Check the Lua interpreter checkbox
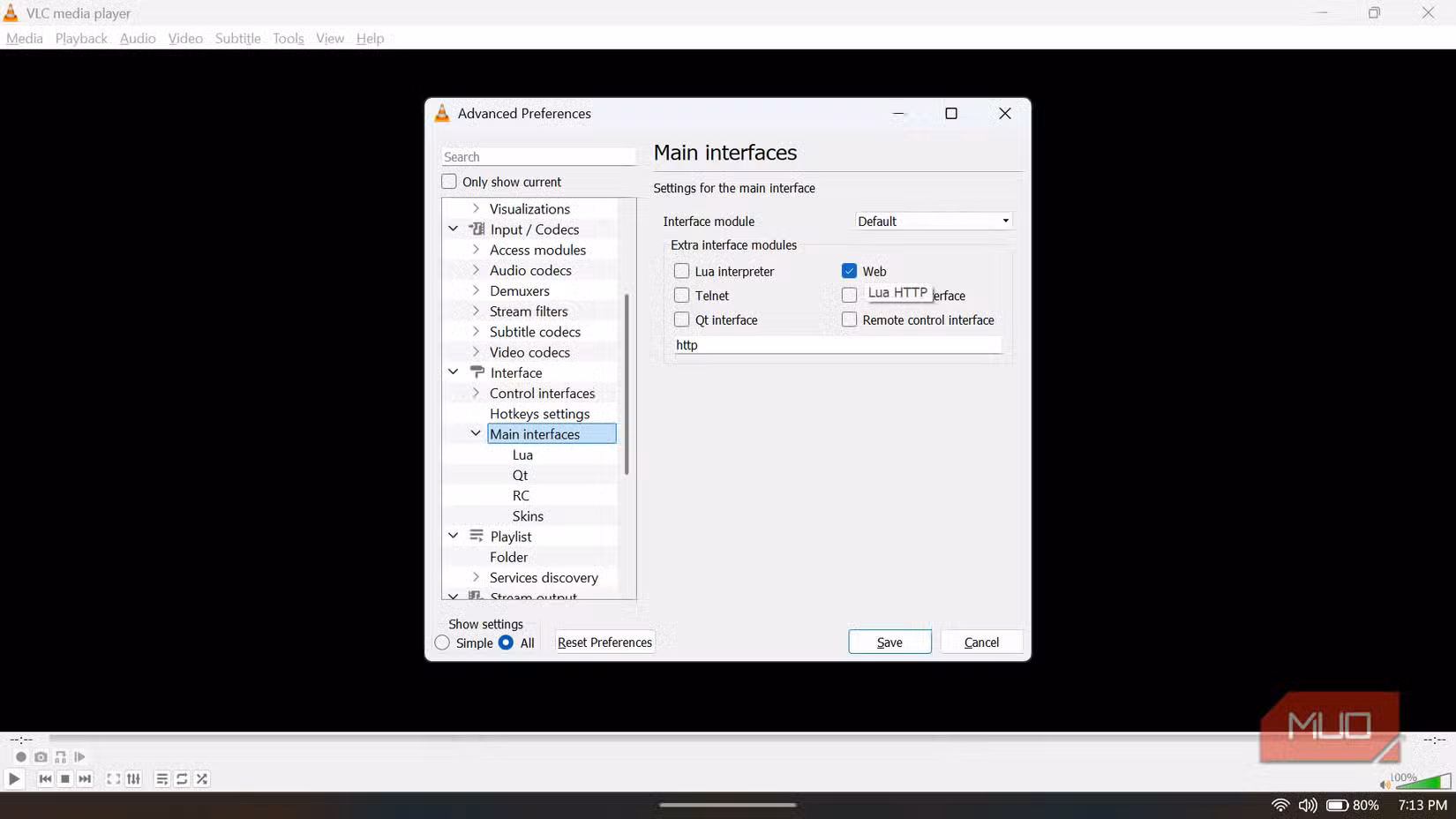The image size is (1456, 819). (681, 271)
